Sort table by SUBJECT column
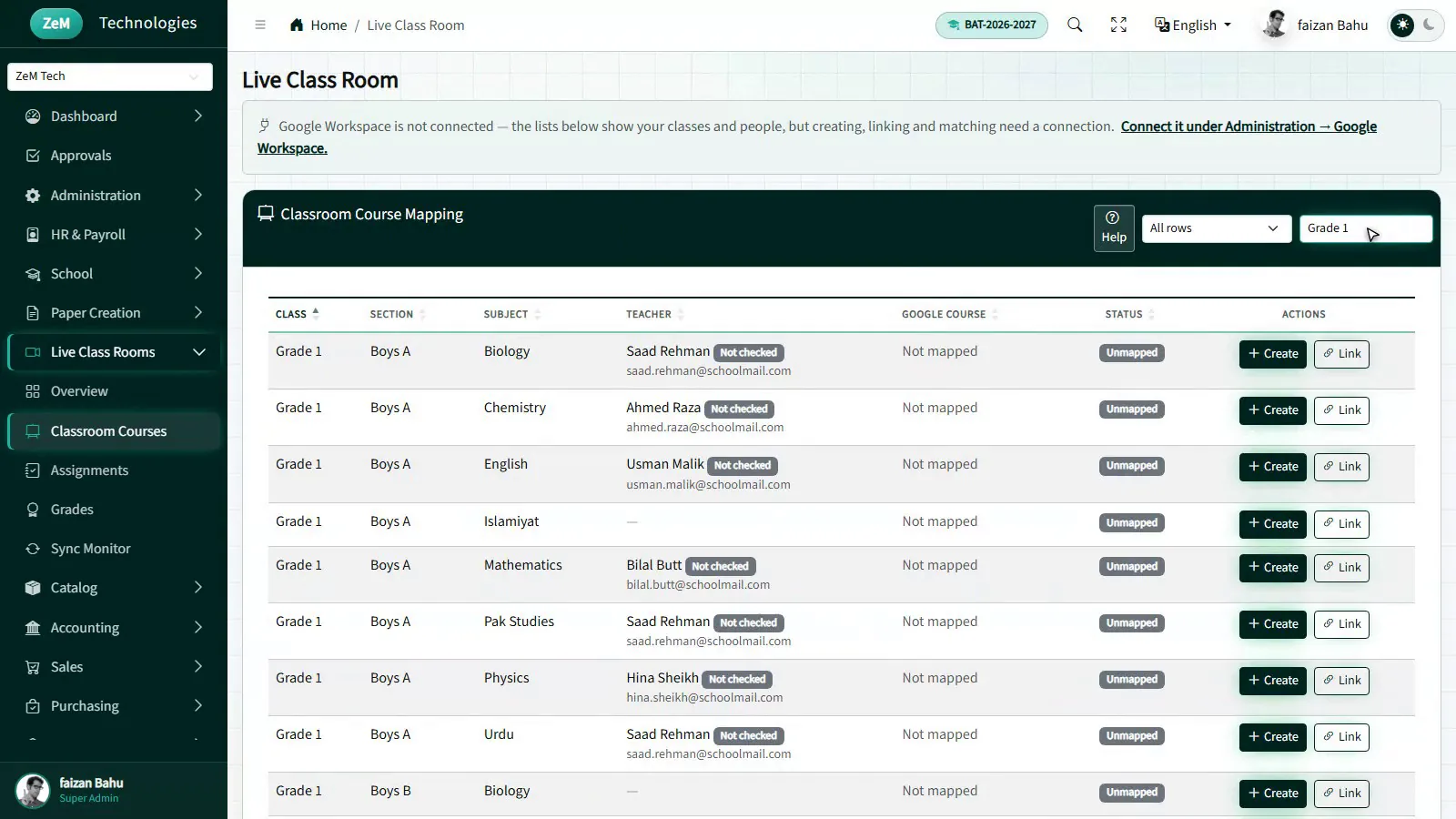The image size is (1456, 819). (x=512, y=314)
